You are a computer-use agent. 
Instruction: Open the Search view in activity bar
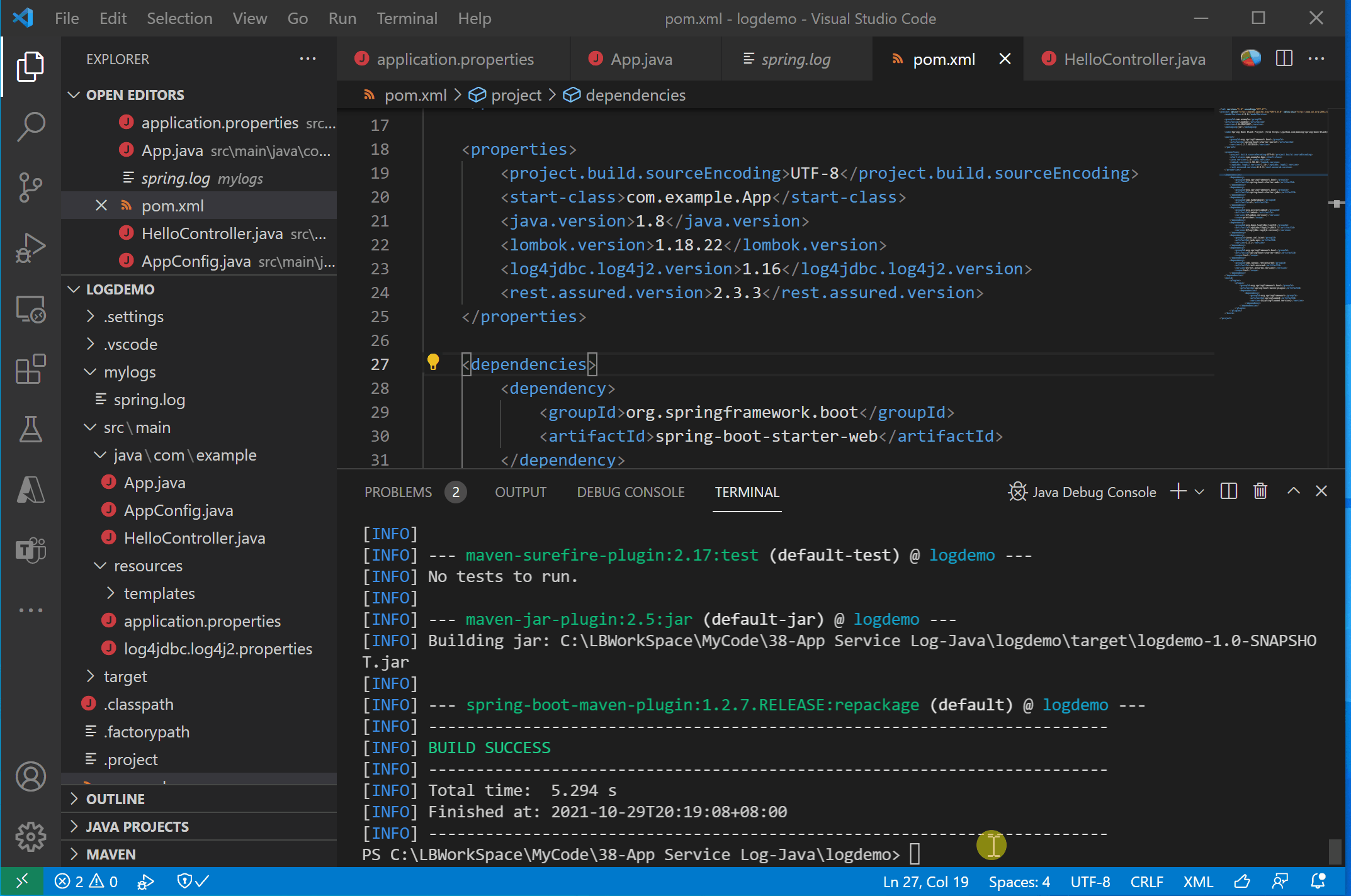point(30,126)
